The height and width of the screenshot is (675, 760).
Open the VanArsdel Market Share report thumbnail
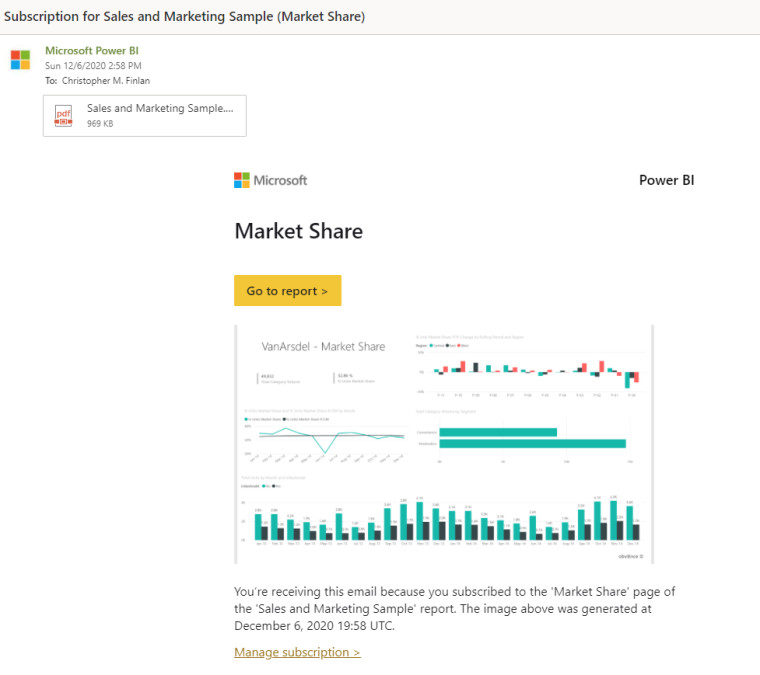click(444, 444)
